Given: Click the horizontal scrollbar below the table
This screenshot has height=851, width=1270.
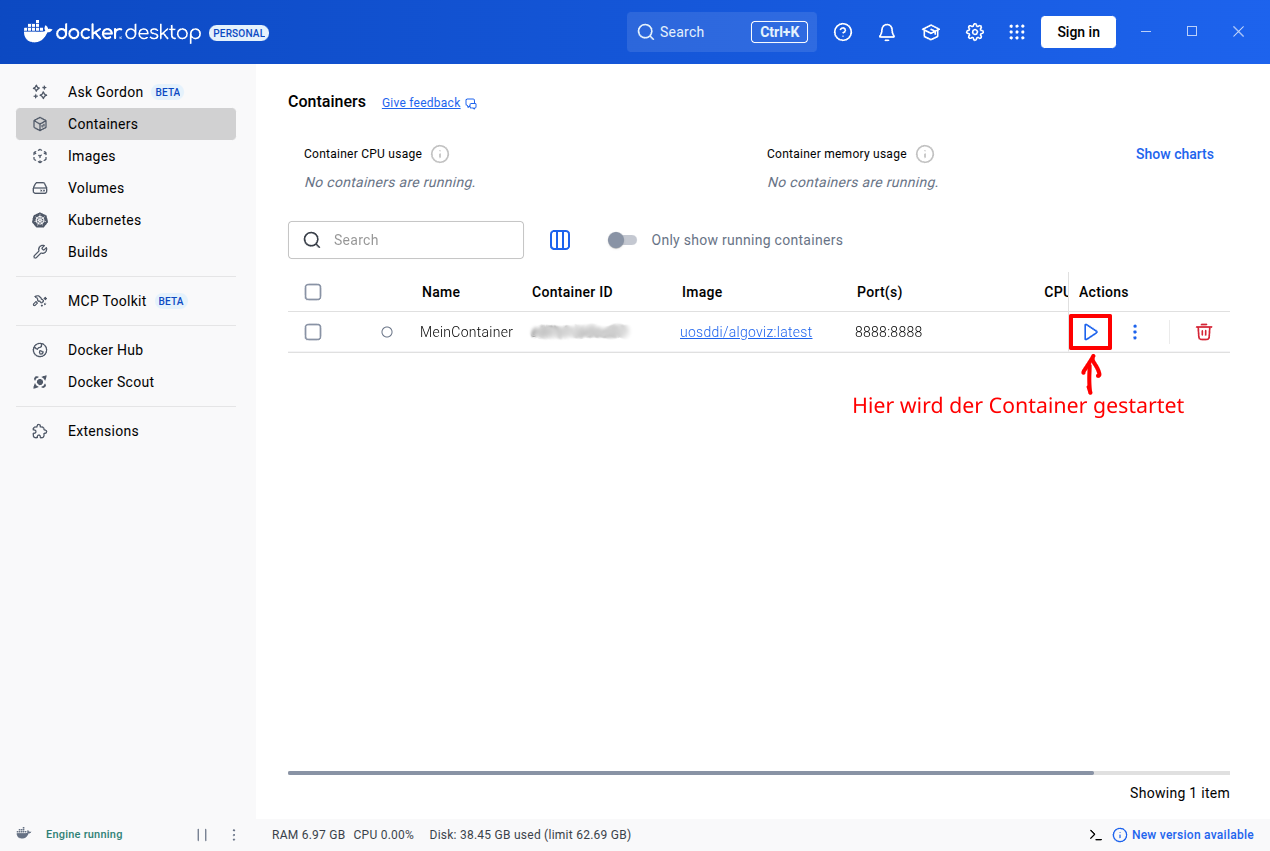Looking at the screenshot, I should pyautogui.click(x=690, y=772).
